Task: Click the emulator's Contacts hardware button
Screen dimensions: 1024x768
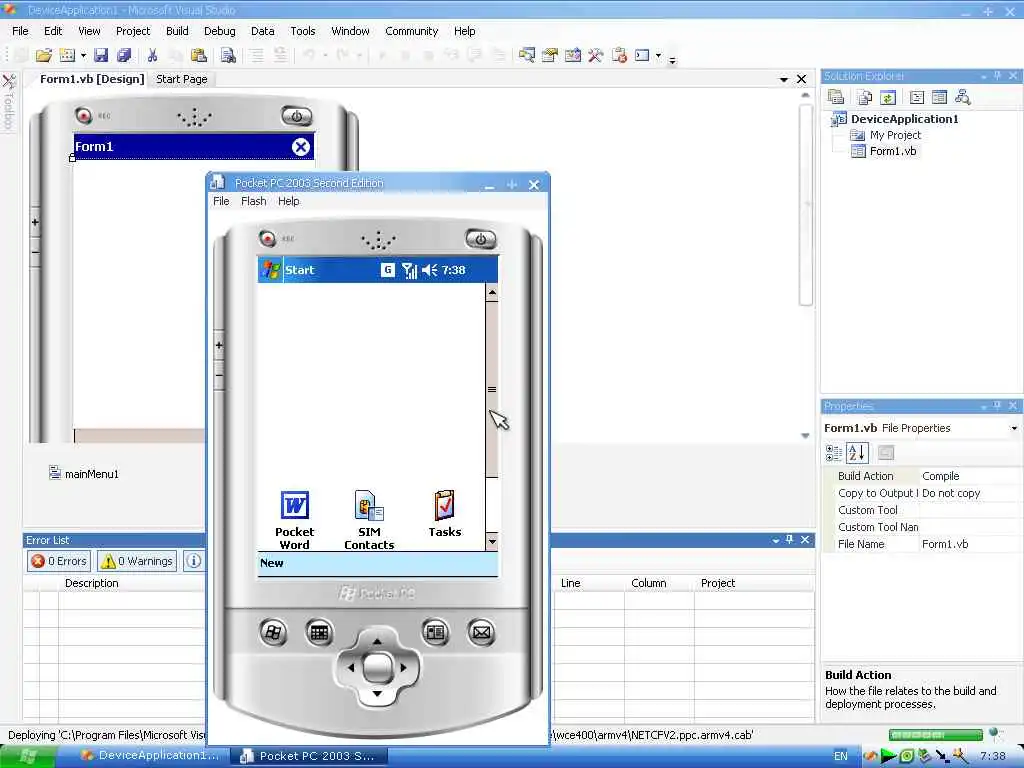Action: tap(435, 632)
